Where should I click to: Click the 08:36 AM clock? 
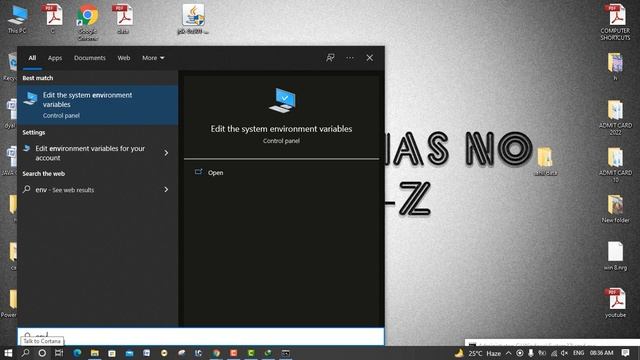(x=601, y=353)
